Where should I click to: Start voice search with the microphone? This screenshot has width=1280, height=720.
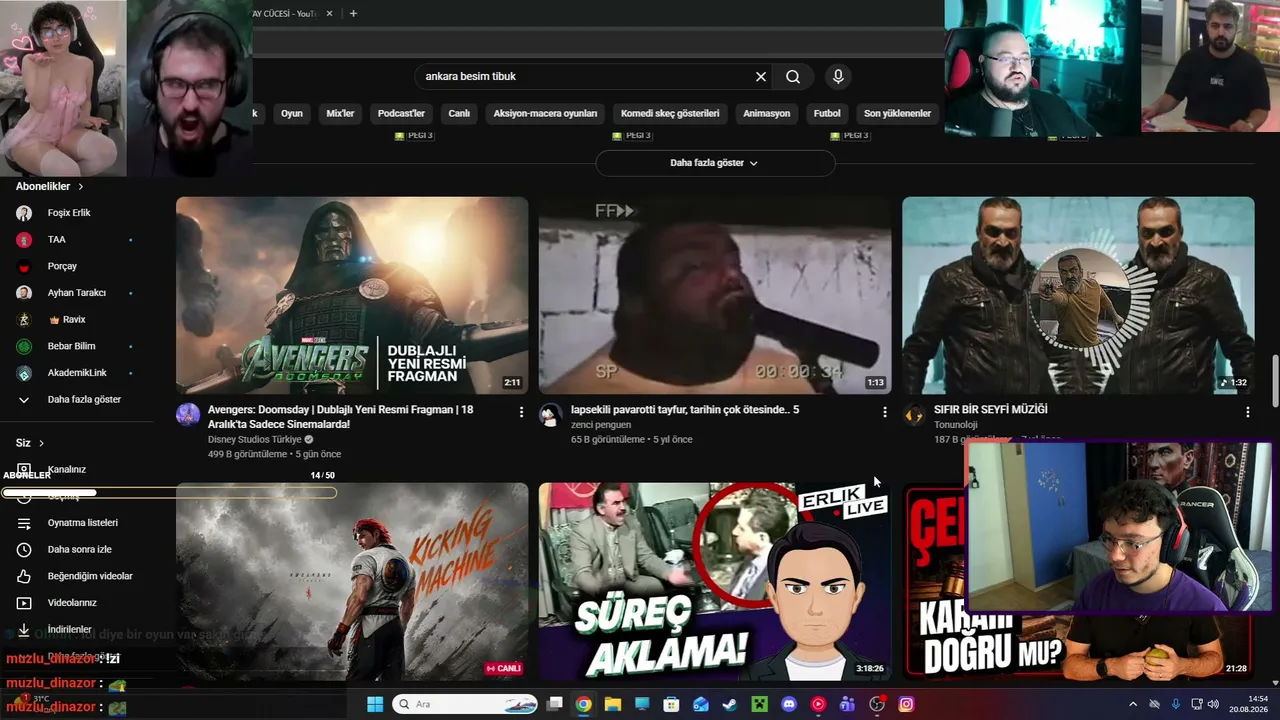[838, 76]
